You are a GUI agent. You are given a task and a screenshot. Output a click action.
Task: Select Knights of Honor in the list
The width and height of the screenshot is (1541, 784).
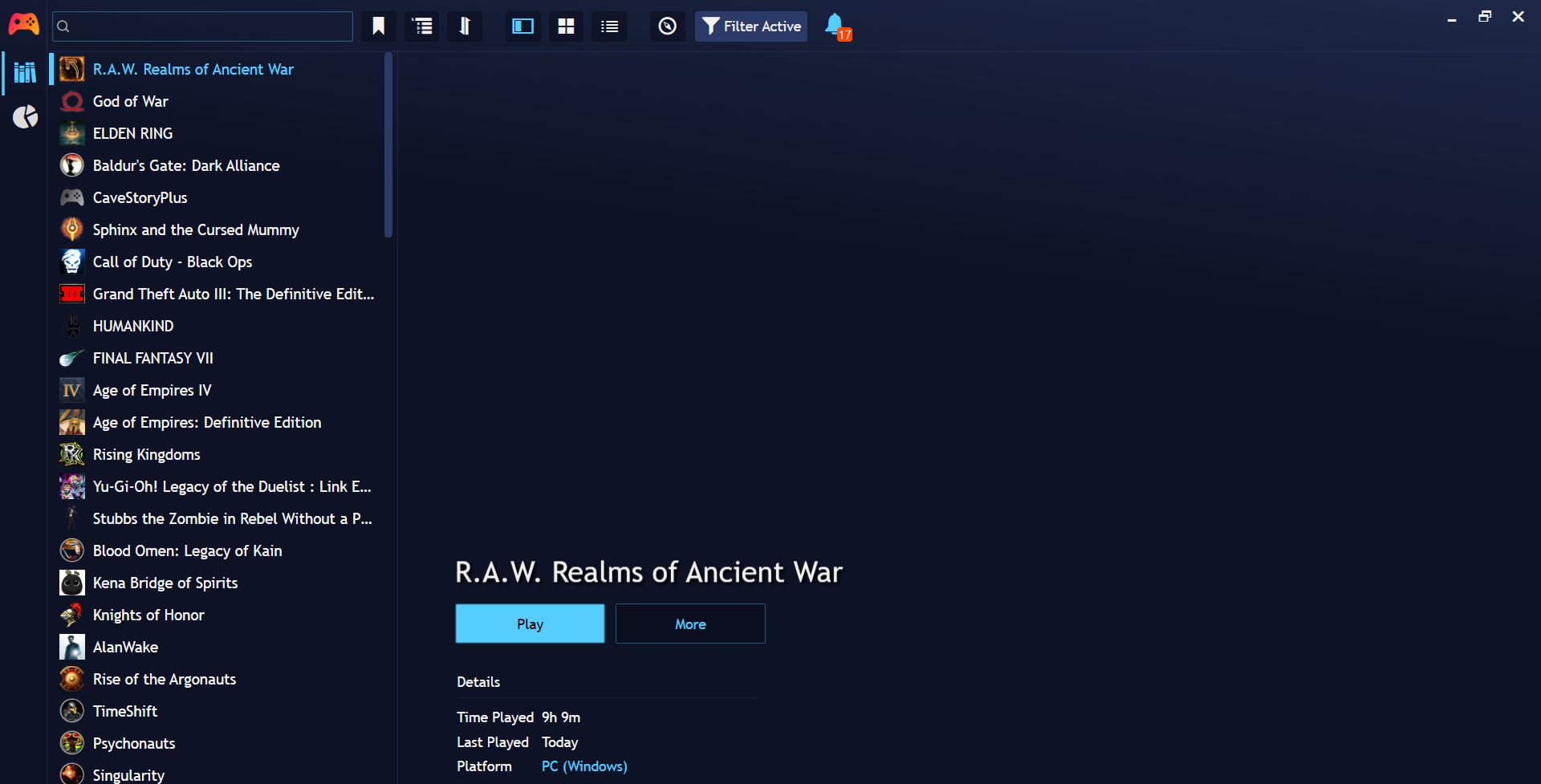217,615
